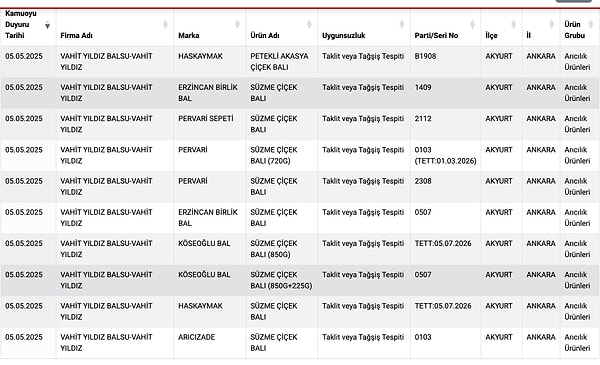Sort by İl column icon
The height and width of the screenshot is (365, 600).
pyautogui.click(x=551, y=24)
